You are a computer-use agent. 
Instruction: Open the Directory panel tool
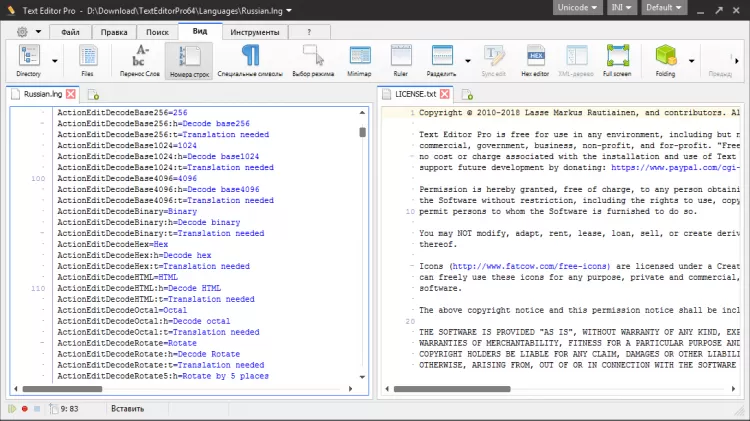29,60
